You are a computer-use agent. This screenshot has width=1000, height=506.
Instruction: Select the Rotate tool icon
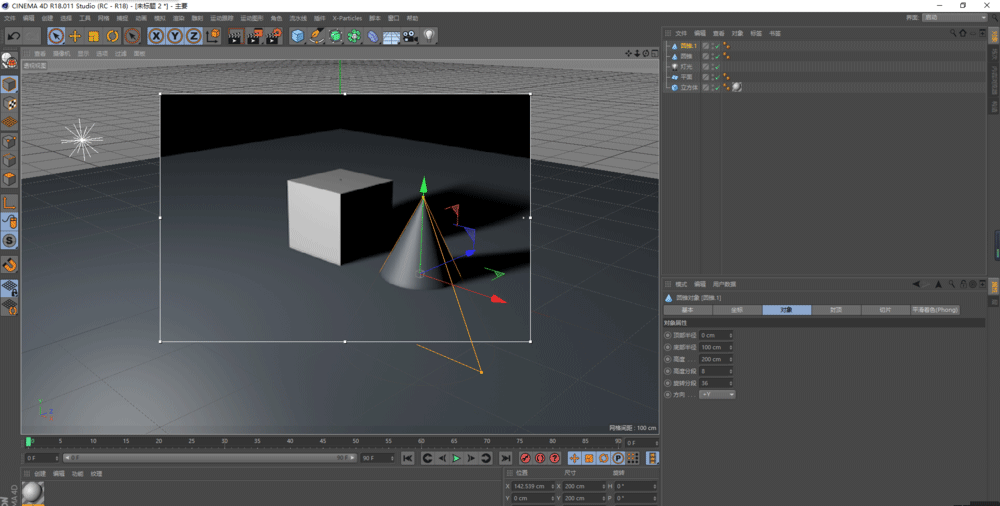113,36
